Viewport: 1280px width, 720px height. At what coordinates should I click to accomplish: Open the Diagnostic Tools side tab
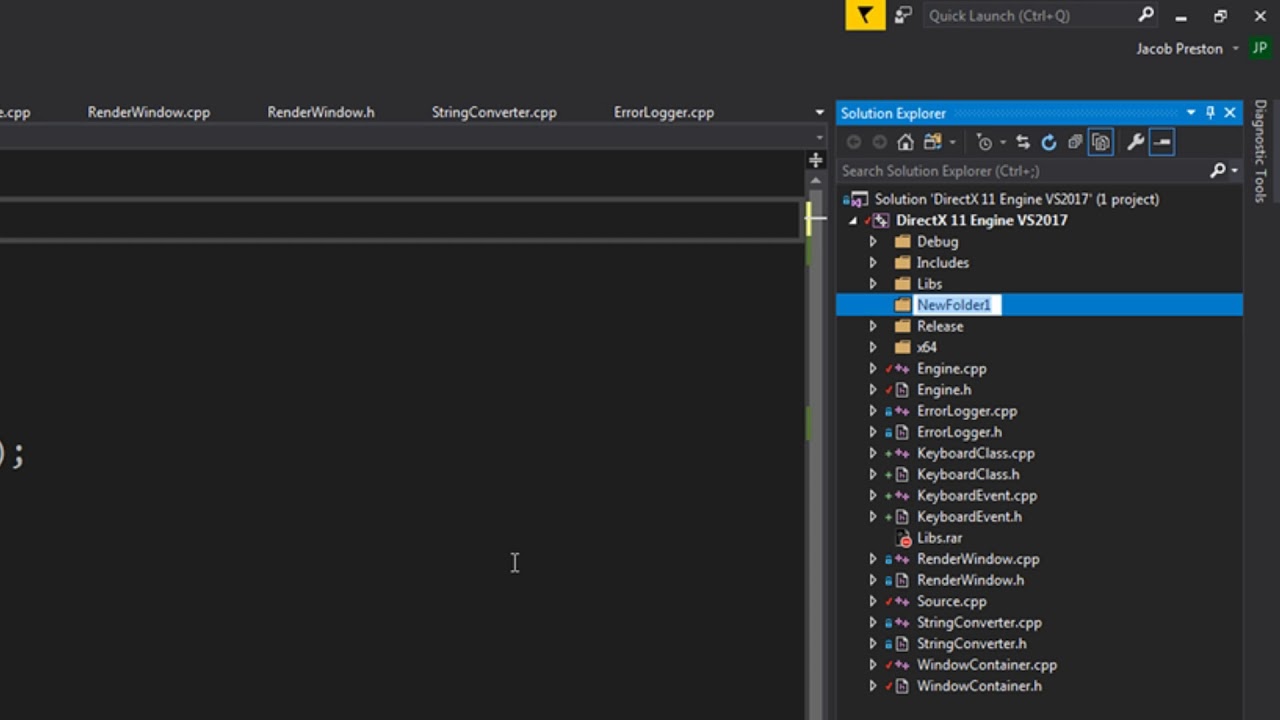tap(1261, 151)
